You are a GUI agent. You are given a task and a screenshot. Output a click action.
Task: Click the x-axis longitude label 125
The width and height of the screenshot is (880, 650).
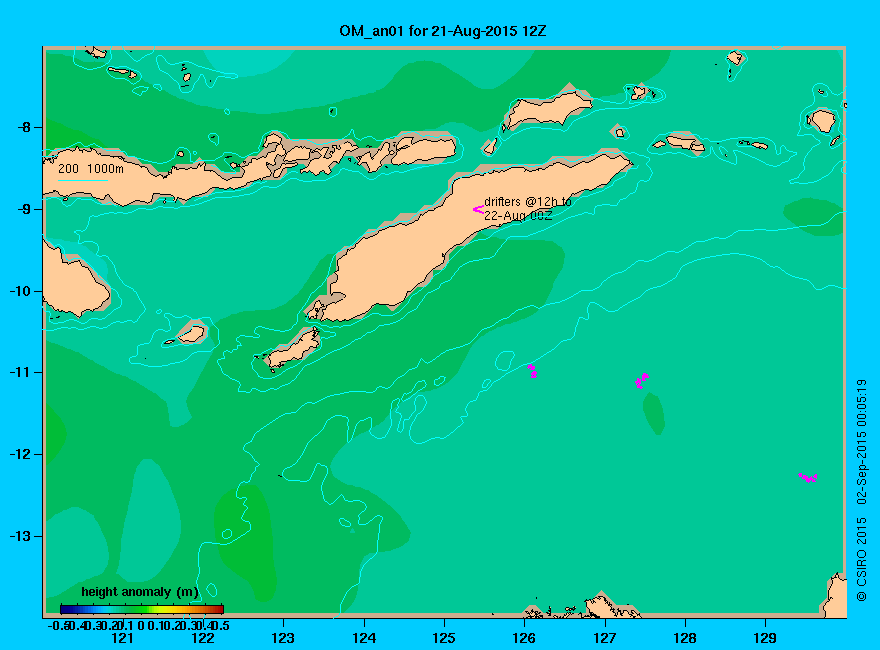(444, 638)
